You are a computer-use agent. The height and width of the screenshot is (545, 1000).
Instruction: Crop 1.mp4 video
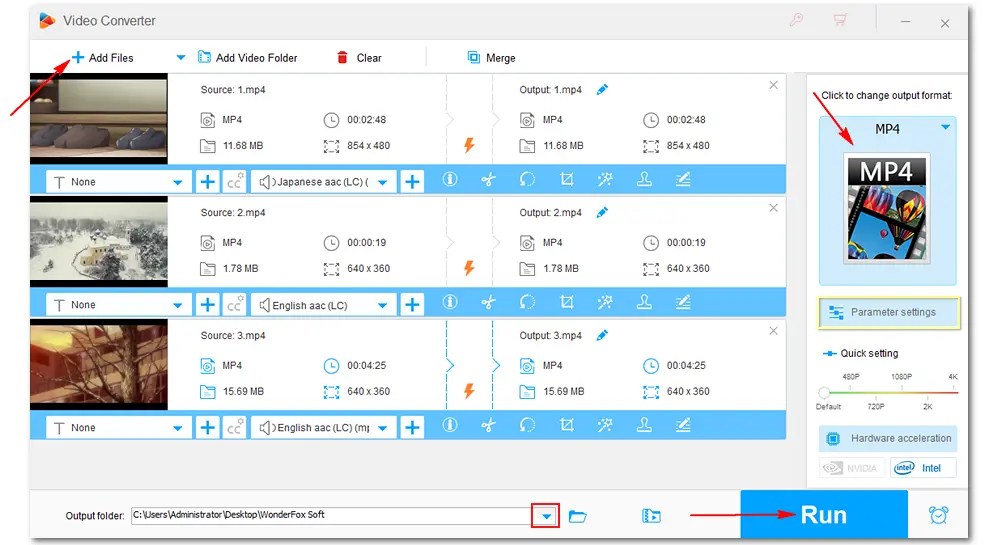tap(566, 180)
